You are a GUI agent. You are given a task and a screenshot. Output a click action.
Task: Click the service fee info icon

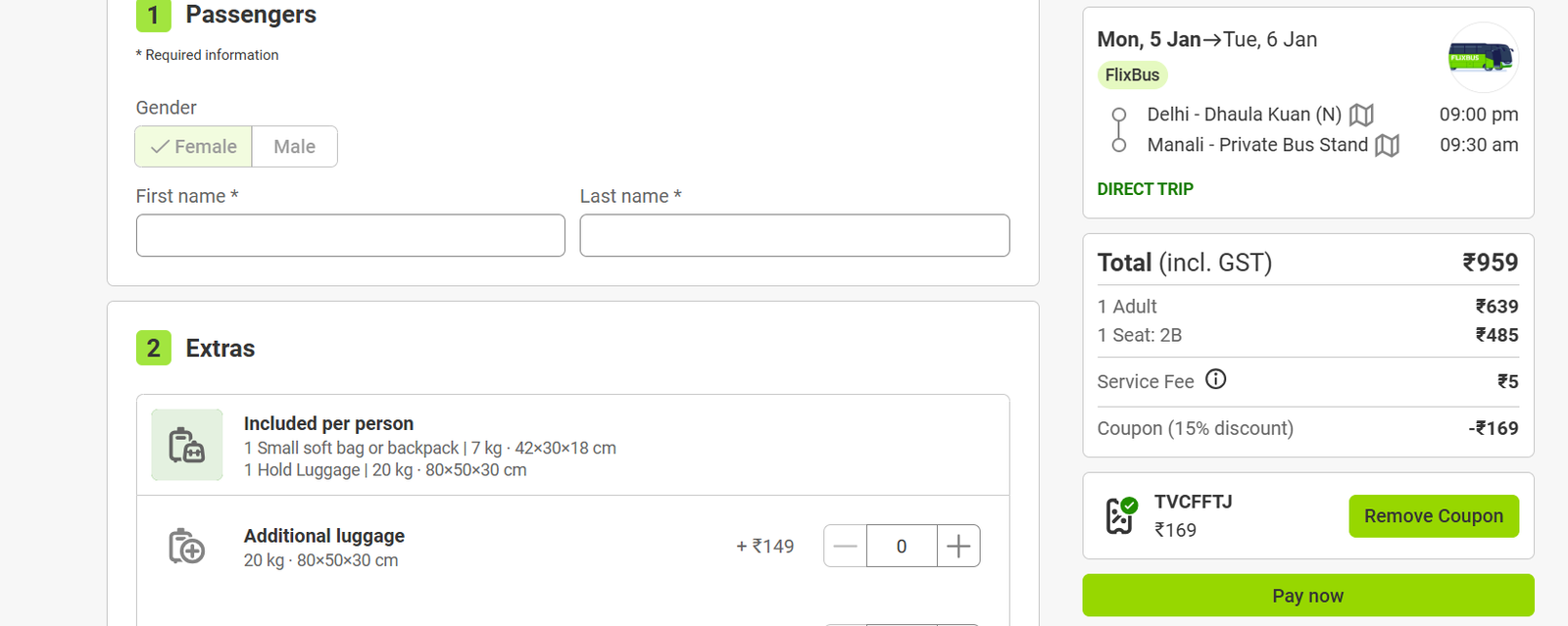[1215, 380]
